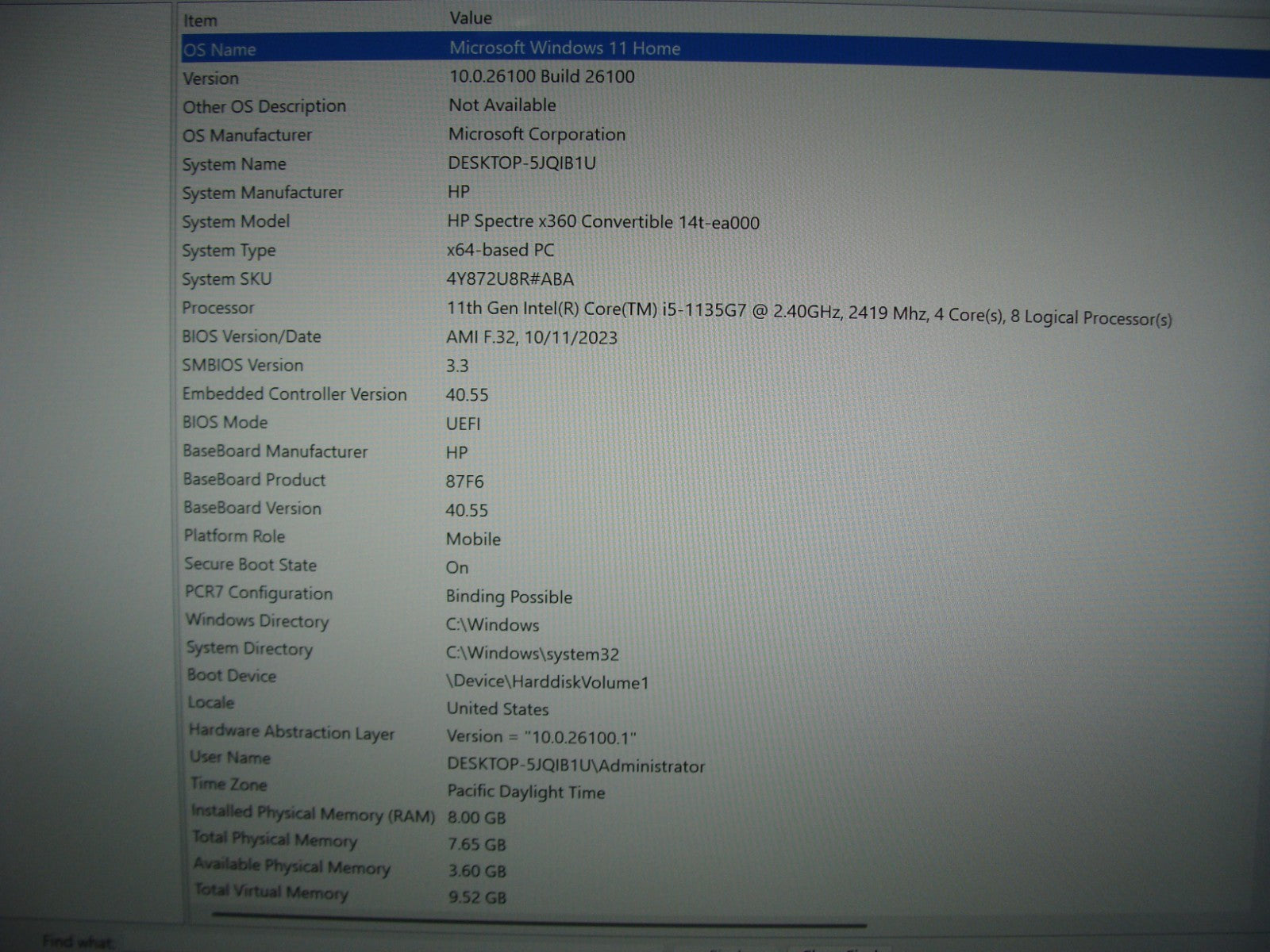This screenshot has height=952, width=1270.
Task: Select the BaseBoard Product row
Action: [x=254, y=480]
